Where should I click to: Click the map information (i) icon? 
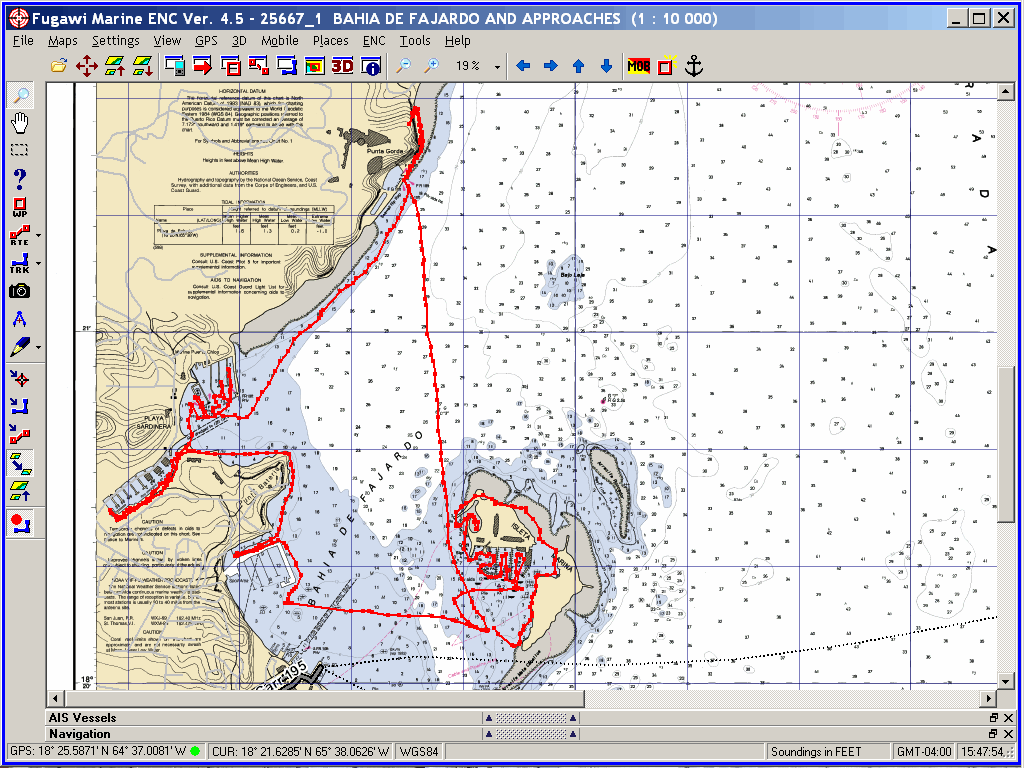click(371, 65)
